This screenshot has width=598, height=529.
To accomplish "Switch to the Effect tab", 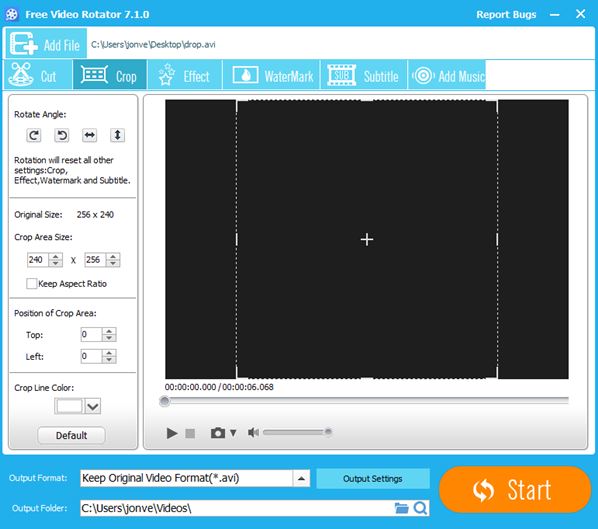I will tap(185, 76).
